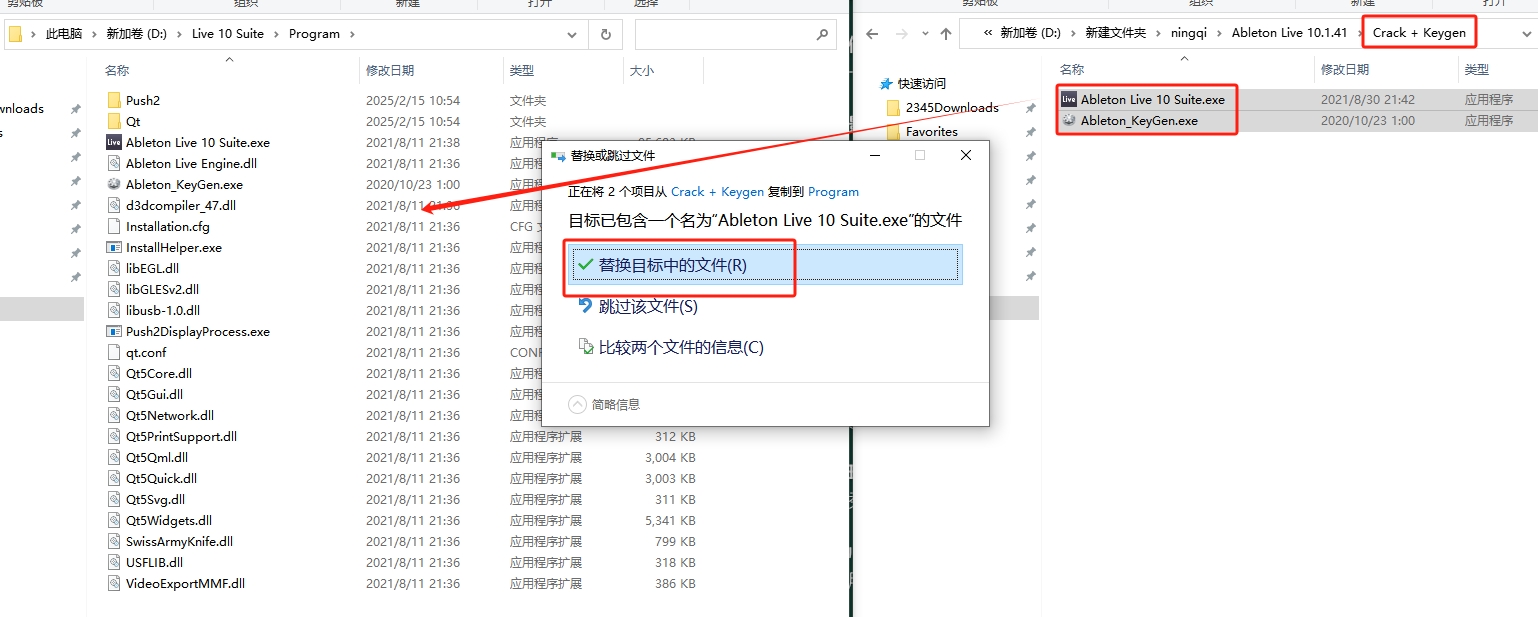Click the pin icon beside Favorites

pyautogui.click(x=1030, y=131)
